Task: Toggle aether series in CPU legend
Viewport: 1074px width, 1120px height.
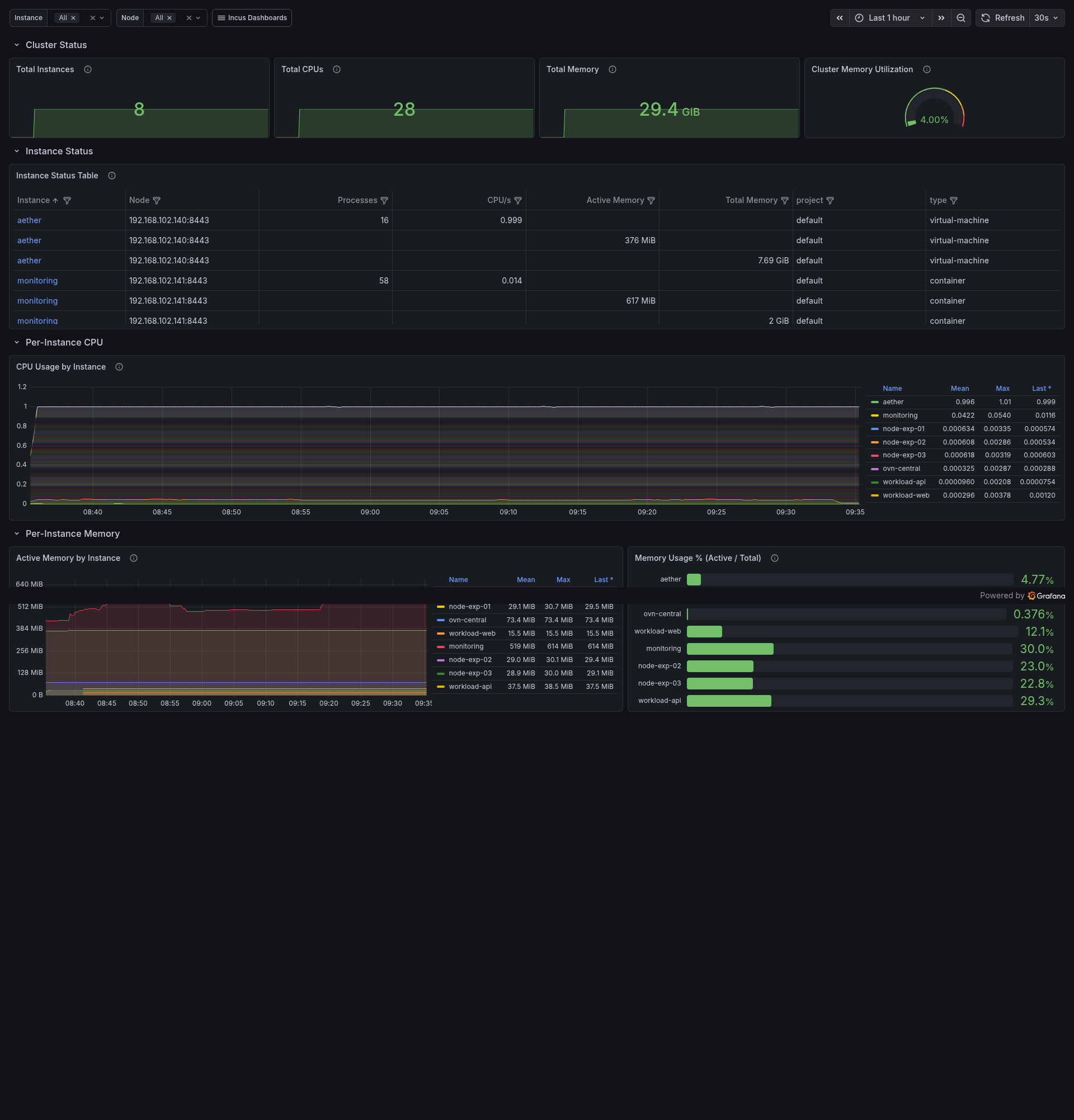Action: click(893, 402)
